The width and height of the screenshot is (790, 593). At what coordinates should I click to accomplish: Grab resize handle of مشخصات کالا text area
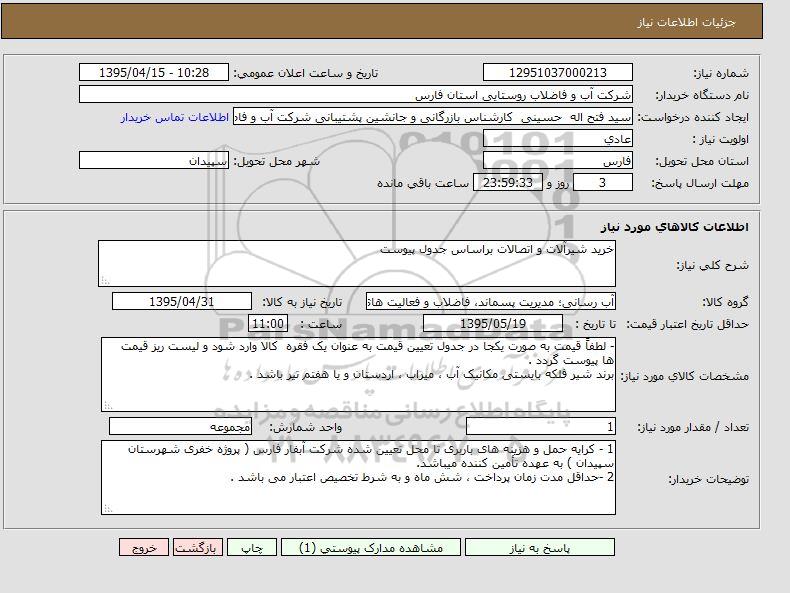click(x=108, y=406)
